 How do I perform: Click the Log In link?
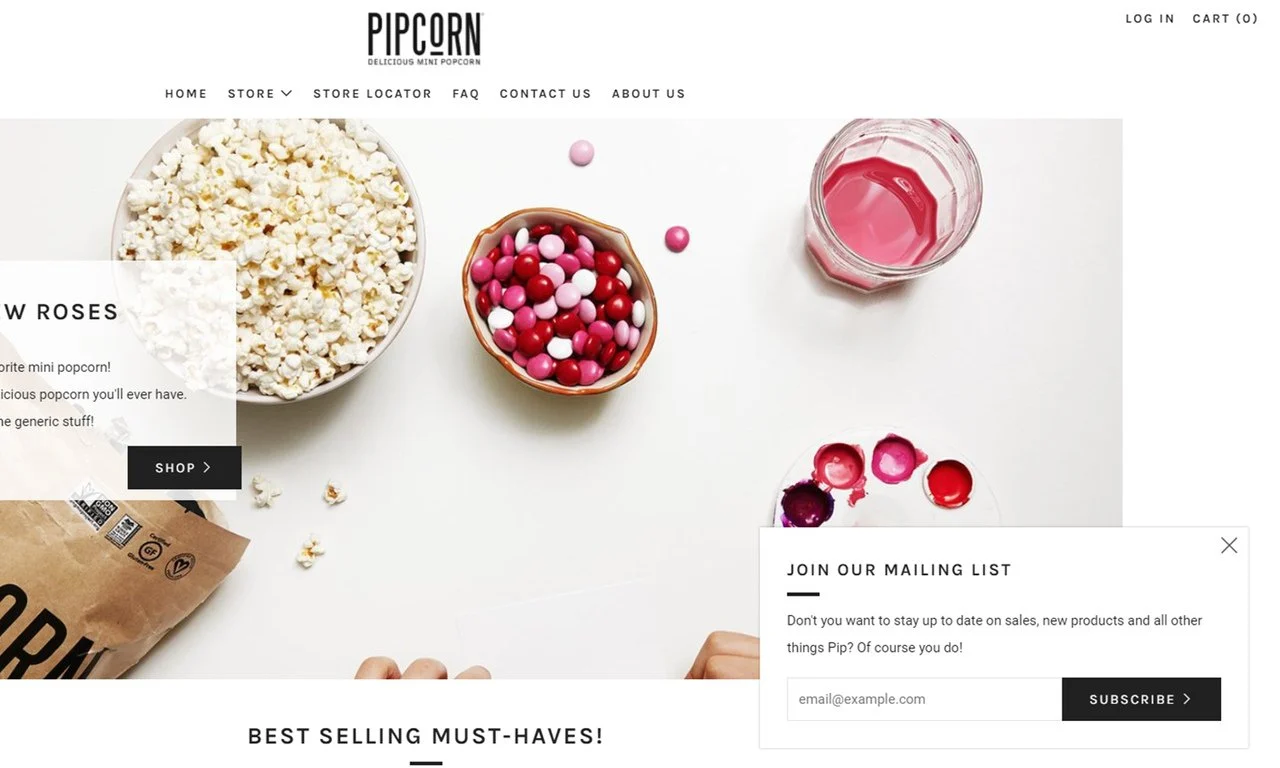click(x=1150, y=19)
